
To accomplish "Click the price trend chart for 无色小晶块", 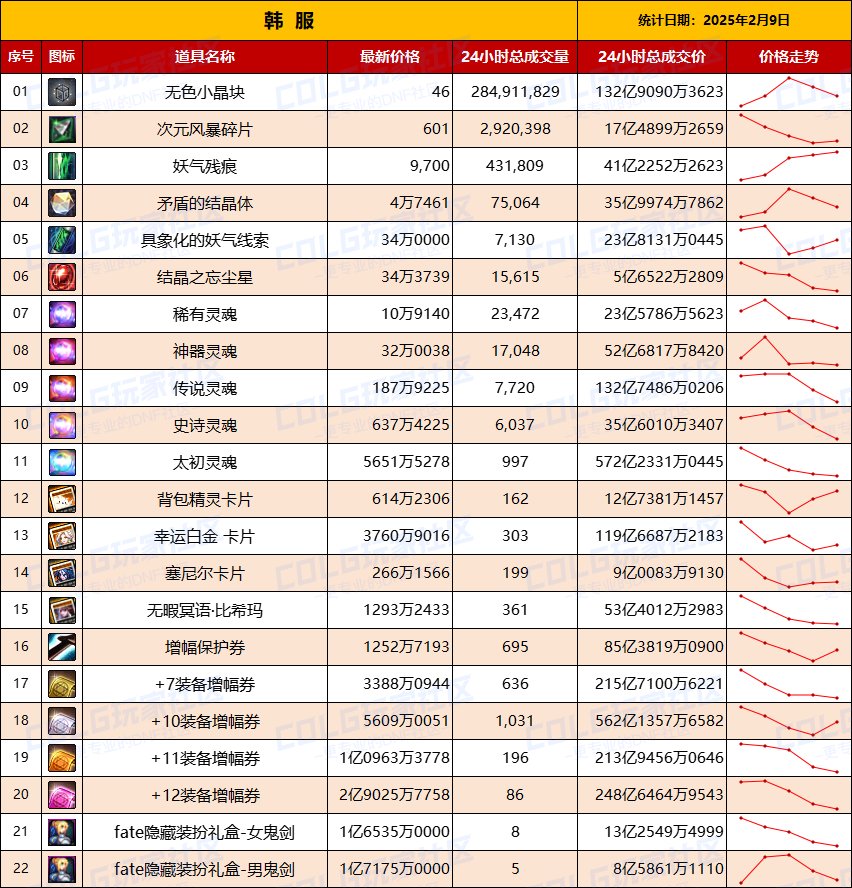I will [x=789, y=92].
